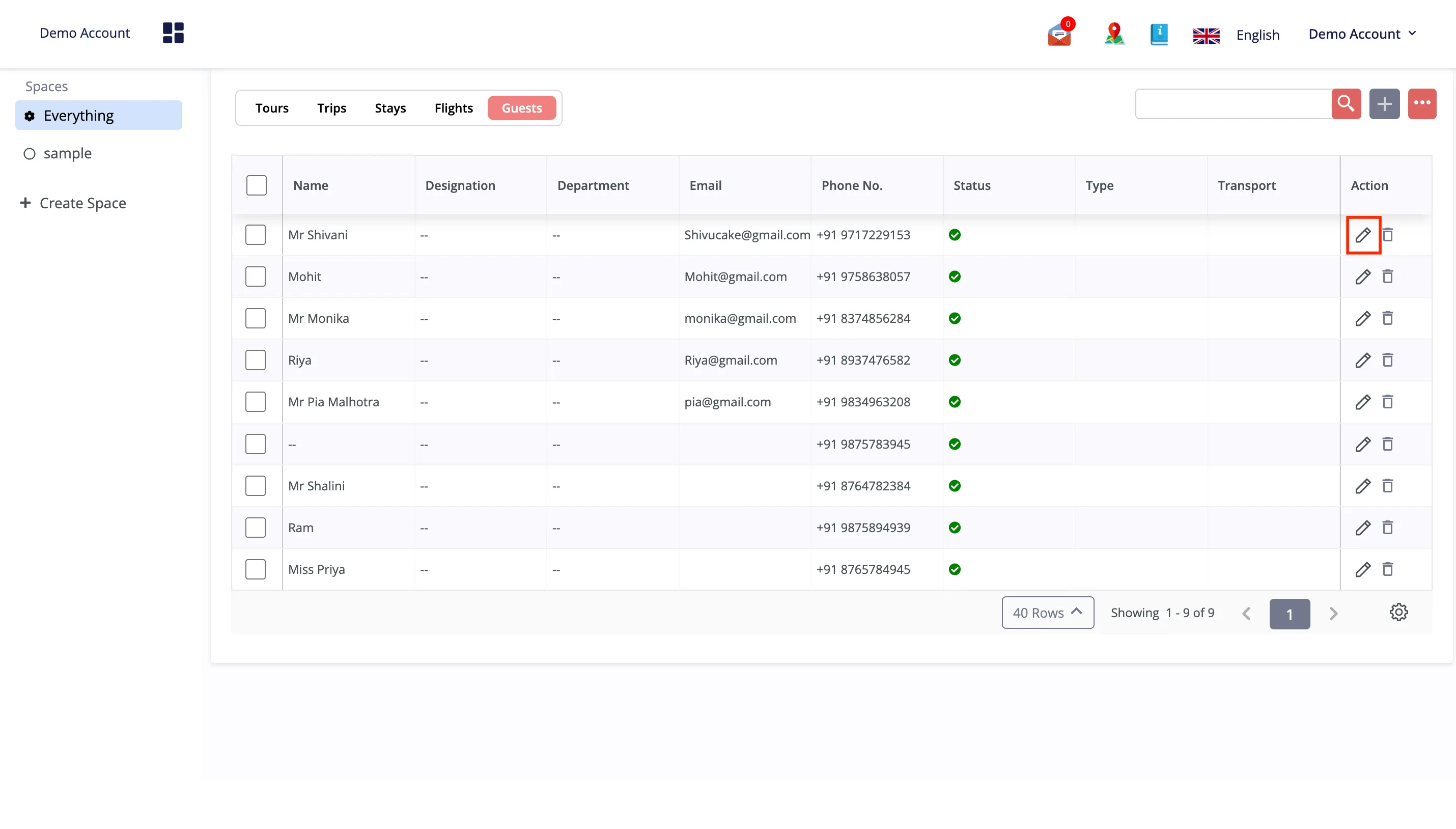The width and height of the screenshot is (1456, 829).
Task: Click the Designation column header
Action: pos(460,186)
